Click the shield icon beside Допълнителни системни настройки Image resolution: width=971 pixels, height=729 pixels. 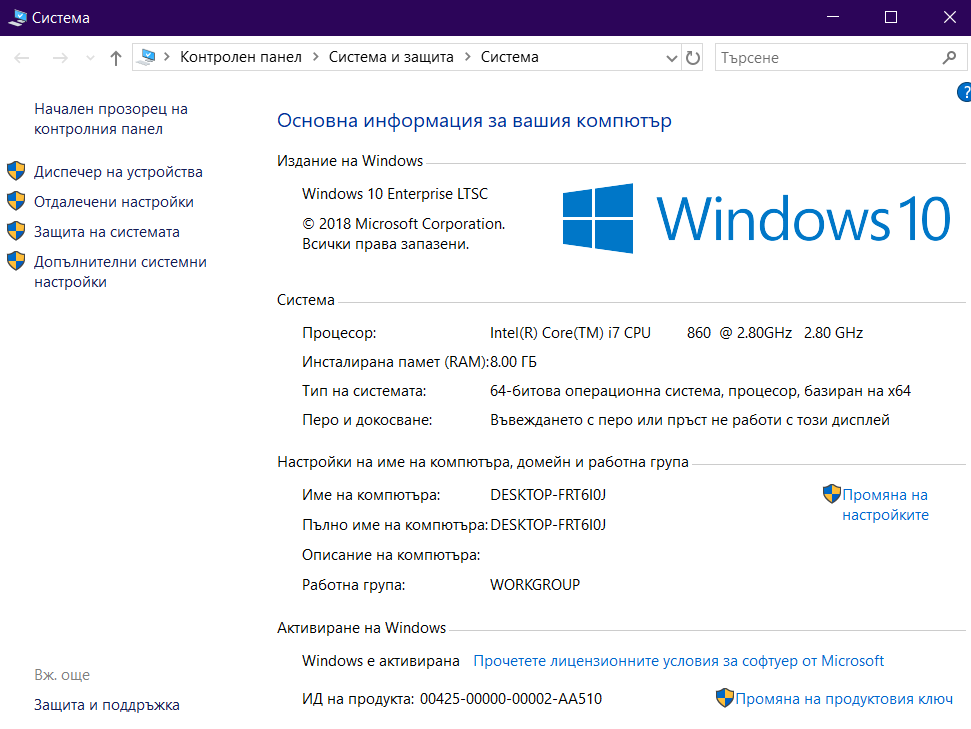tap(16, 261)
